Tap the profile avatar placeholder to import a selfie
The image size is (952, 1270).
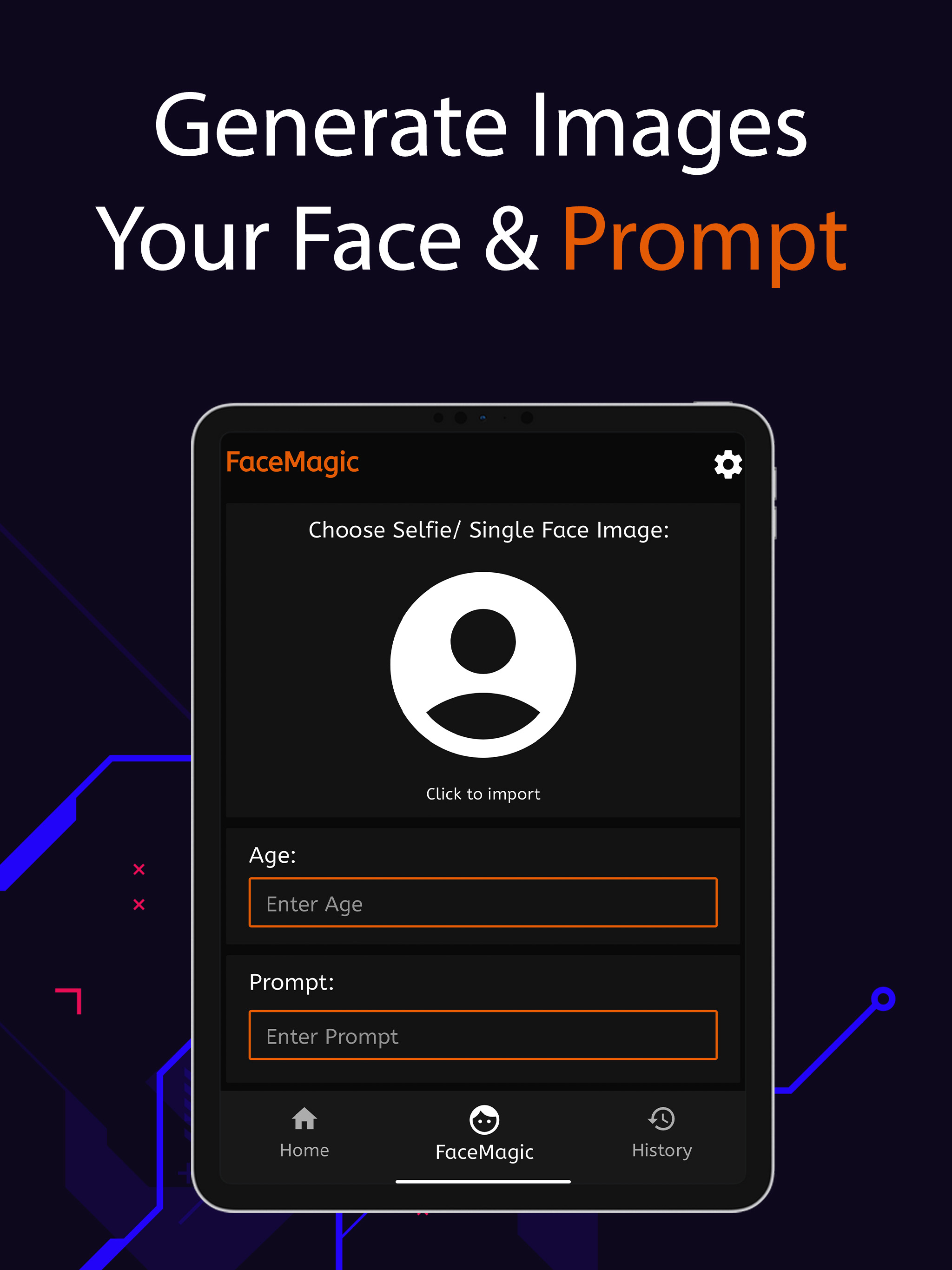pyautogui.click(x=483, y=664)
